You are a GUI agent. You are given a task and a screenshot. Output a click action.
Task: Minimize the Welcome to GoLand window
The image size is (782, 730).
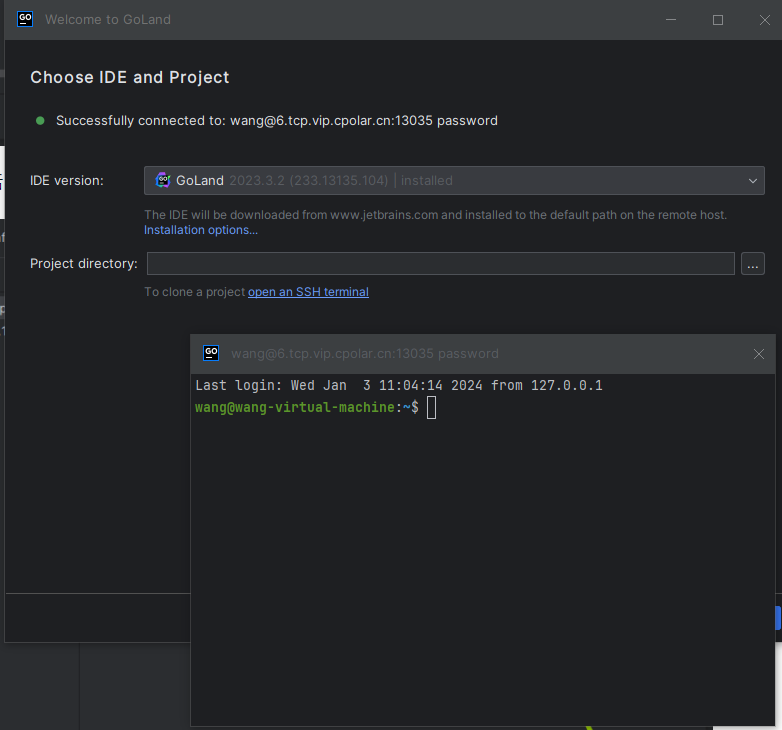(671, 20)
